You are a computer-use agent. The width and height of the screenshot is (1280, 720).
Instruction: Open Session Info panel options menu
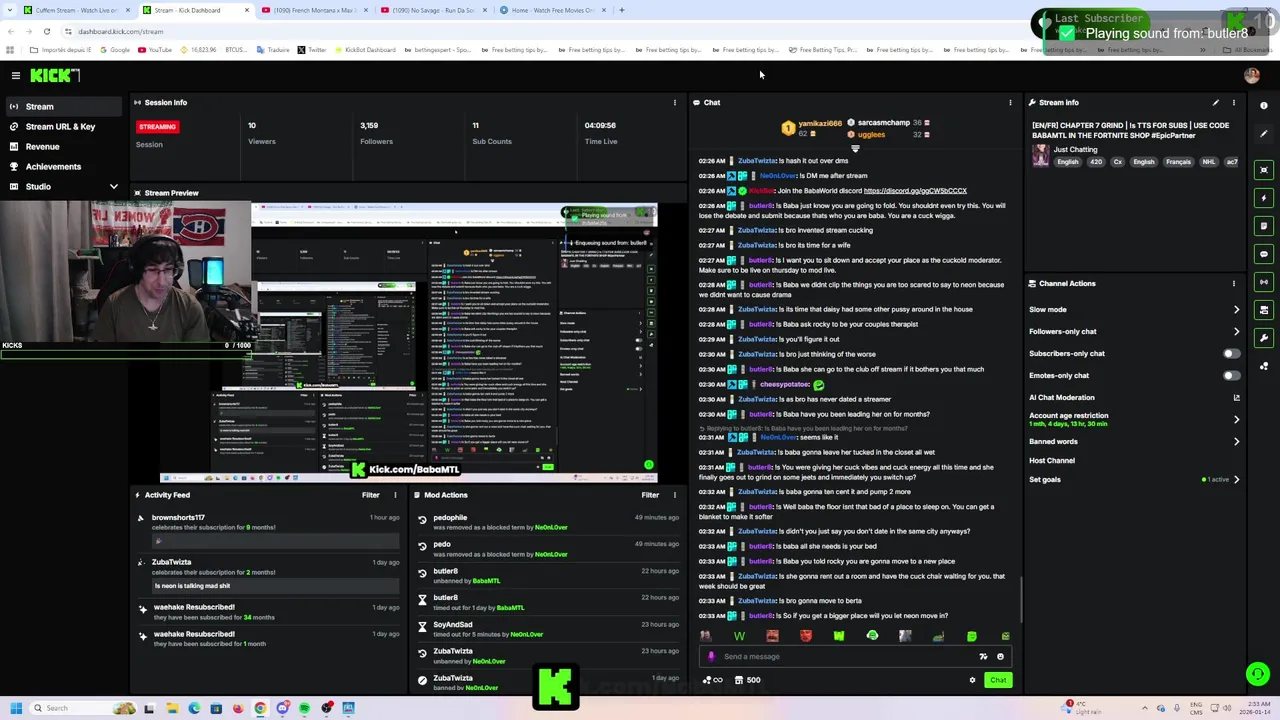click(x=674, y=102)
